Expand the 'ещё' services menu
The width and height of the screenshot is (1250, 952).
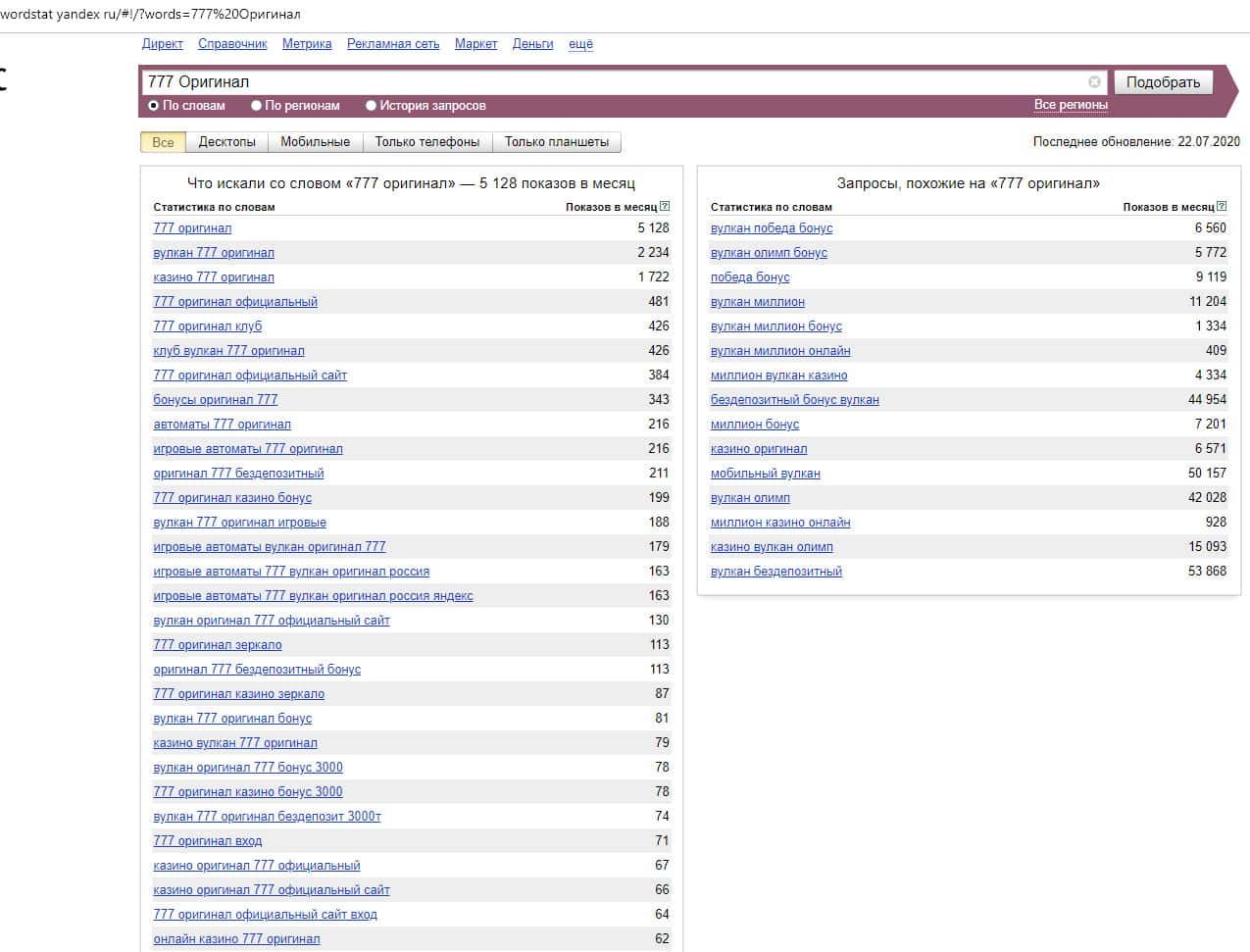click(x=580, y=44)
